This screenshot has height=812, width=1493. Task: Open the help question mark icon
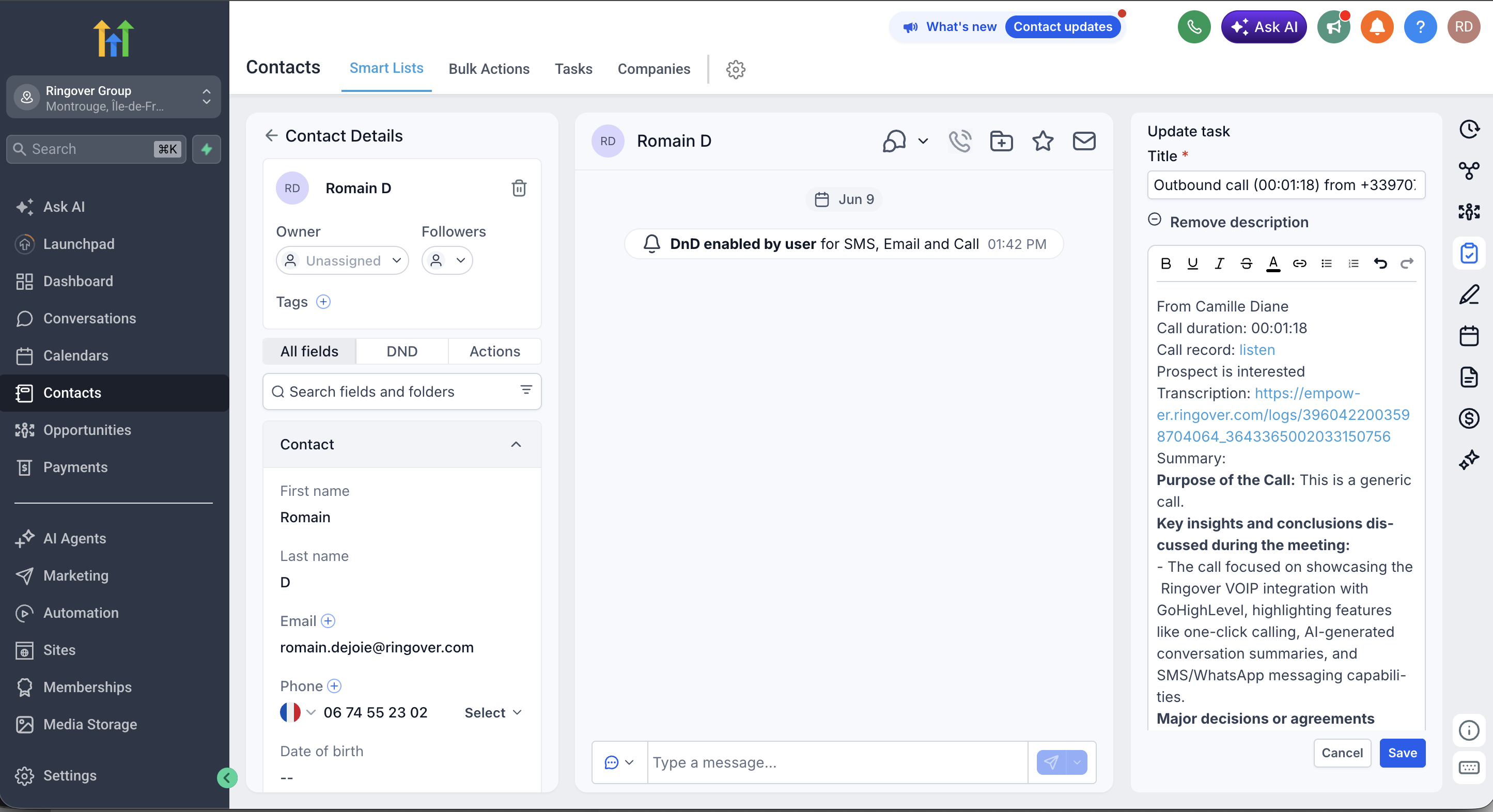pos(1420,27)
